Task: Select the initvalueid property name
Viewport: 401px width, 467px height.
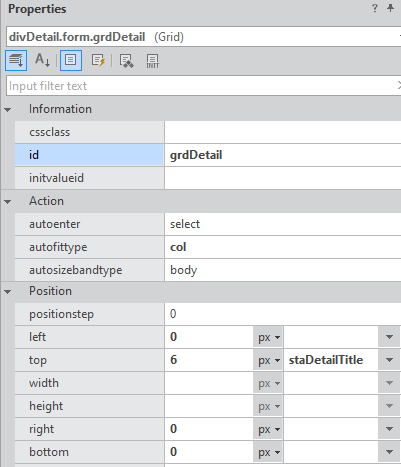Action: point(89,178)
